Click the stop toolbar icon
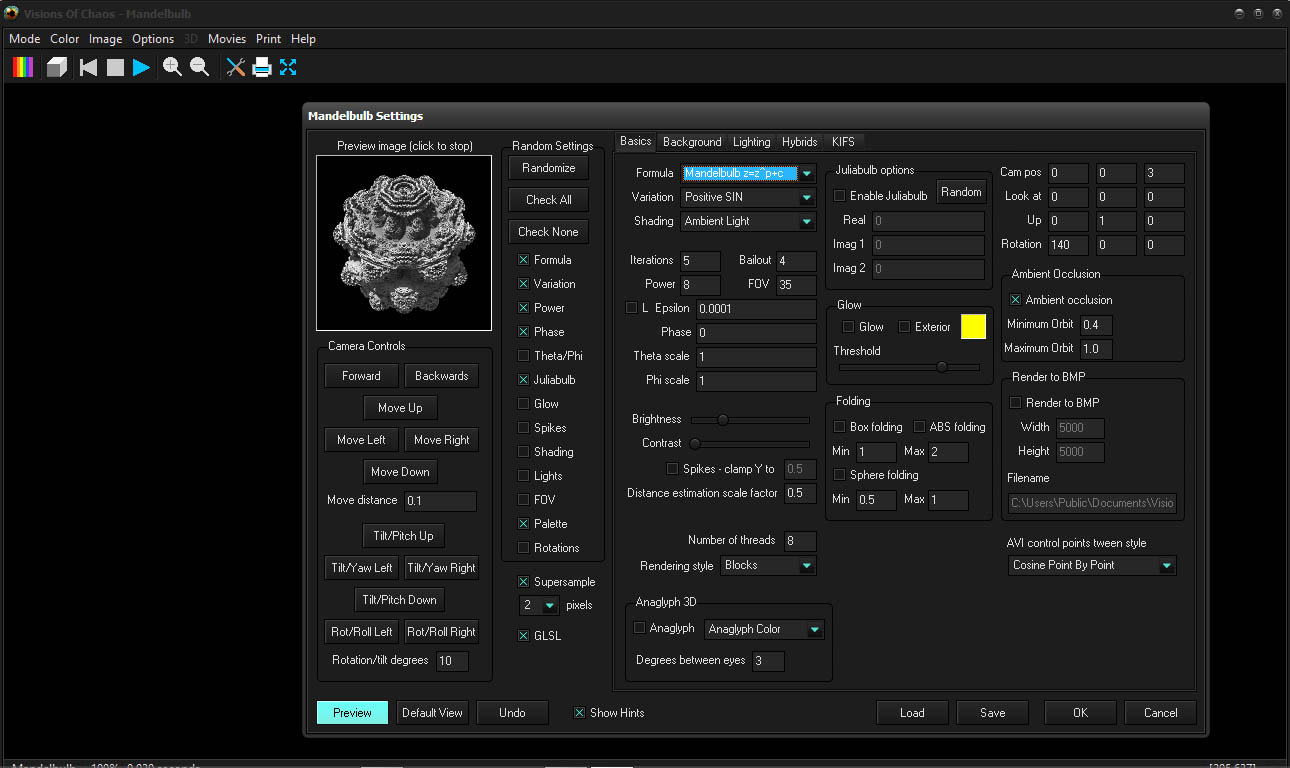The image size is (1290, 768). tap(115, 67)
